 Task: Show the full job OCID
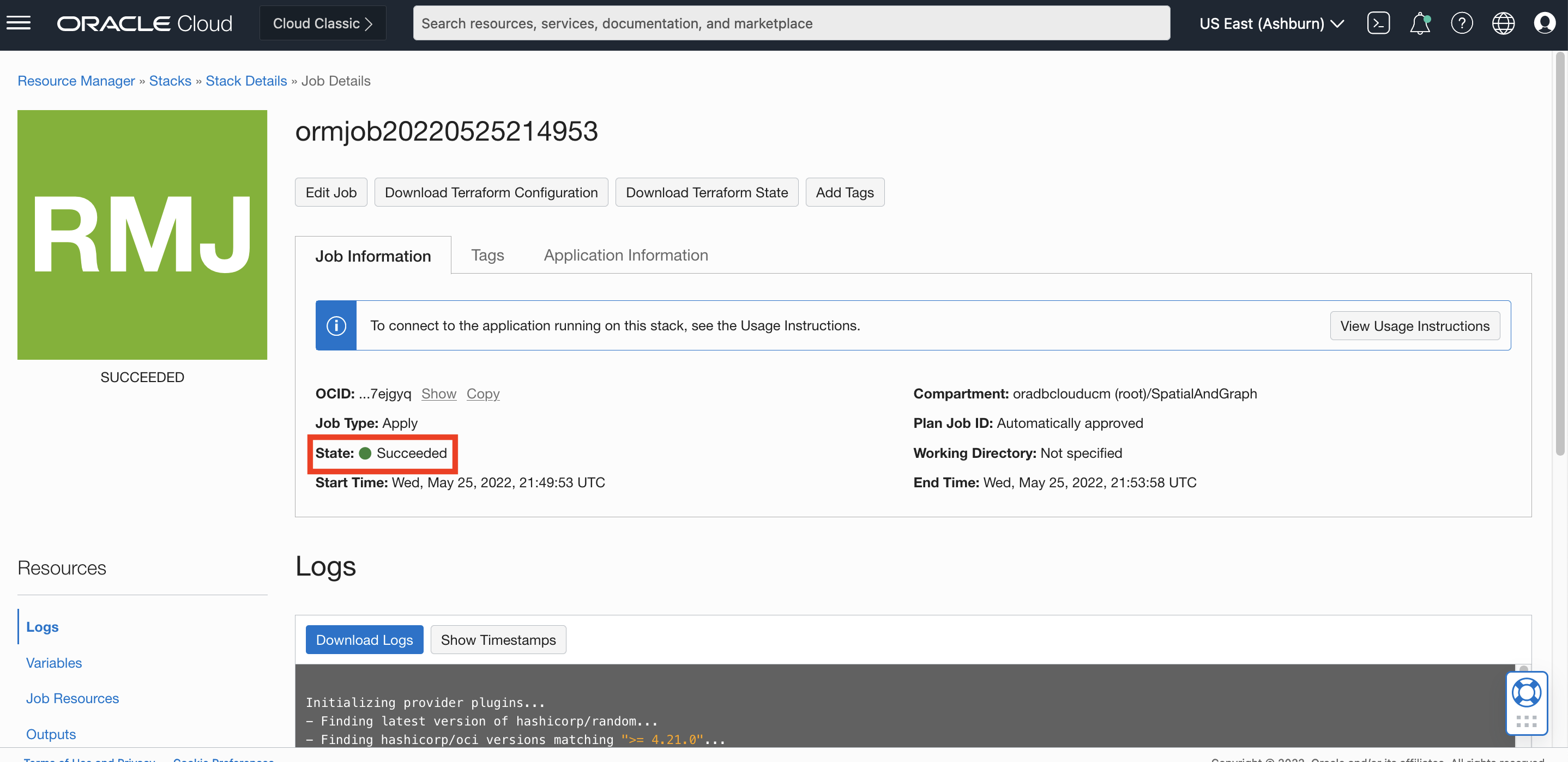tap(438, 393)
